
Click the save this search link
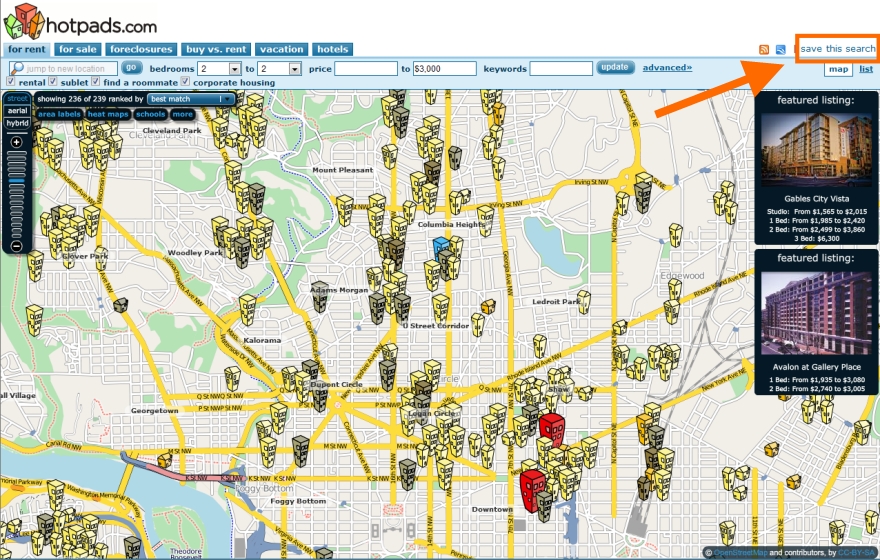pos(838,48)
